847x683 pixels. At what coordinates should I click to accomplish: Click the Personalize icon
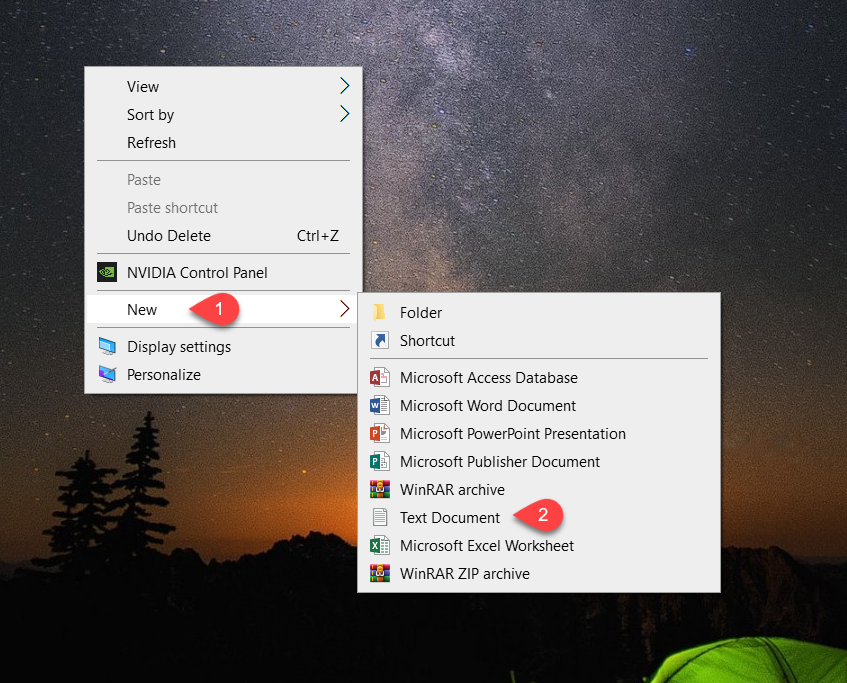(x=107, y=374)
